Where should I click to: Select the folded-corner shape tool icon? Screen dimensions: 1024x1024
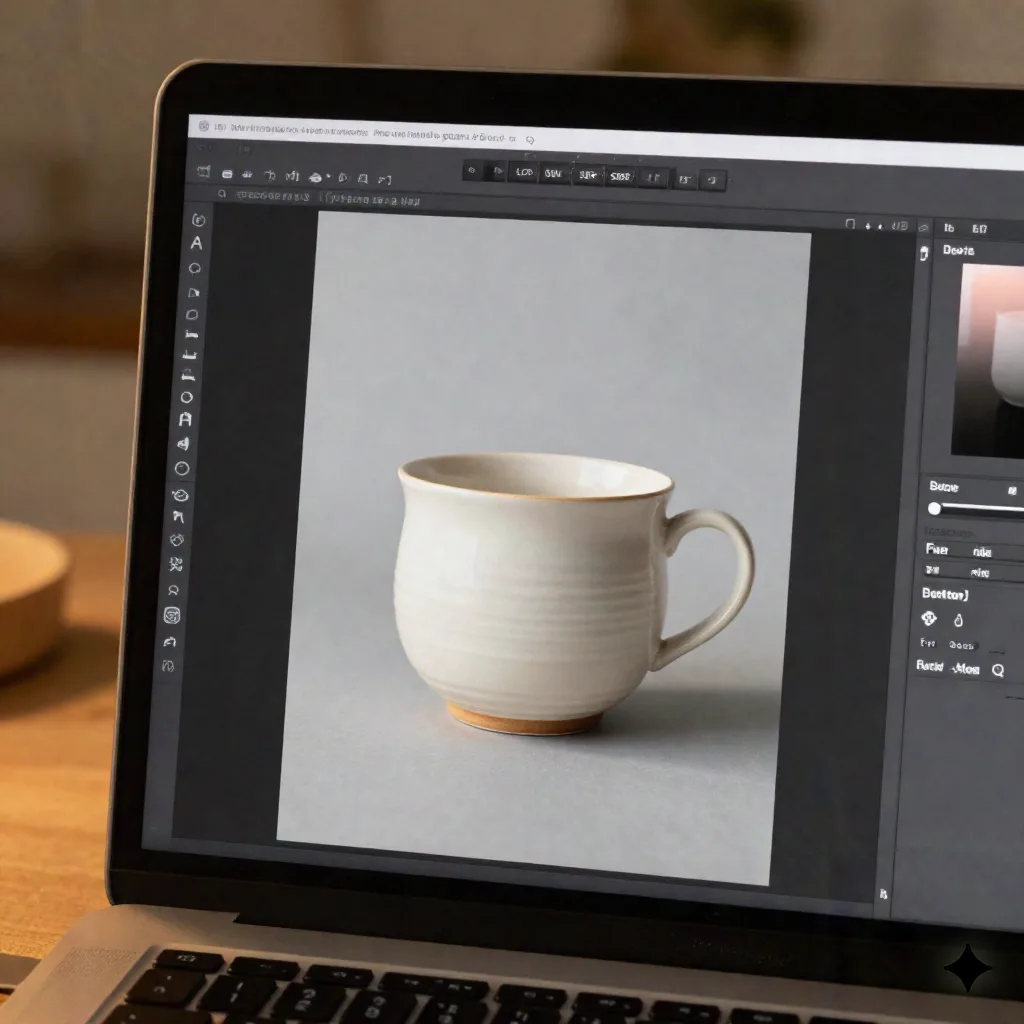pyautogui.click(x=193, y=293)
